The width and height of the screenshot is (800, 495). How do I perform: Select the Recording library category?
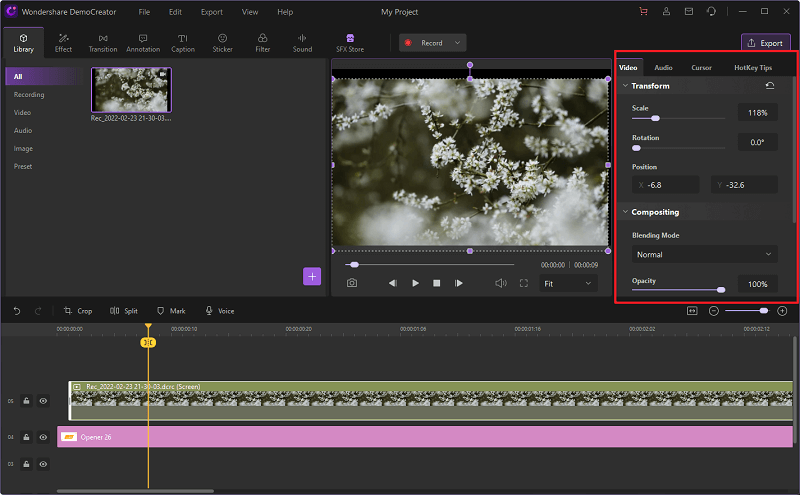(x=29, y=94)
